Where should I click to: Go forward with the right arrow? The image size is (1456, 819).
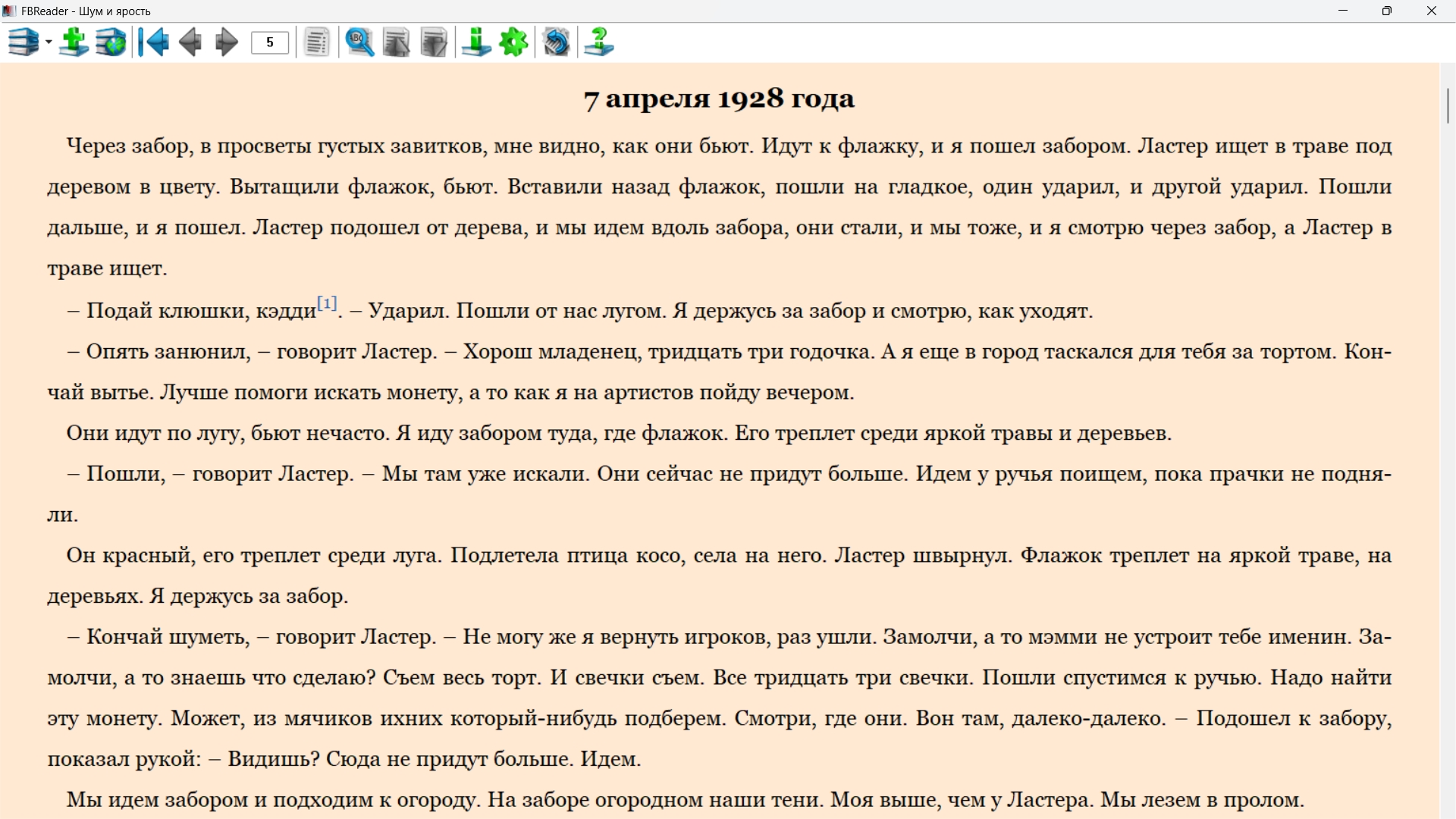click(226, 42)
